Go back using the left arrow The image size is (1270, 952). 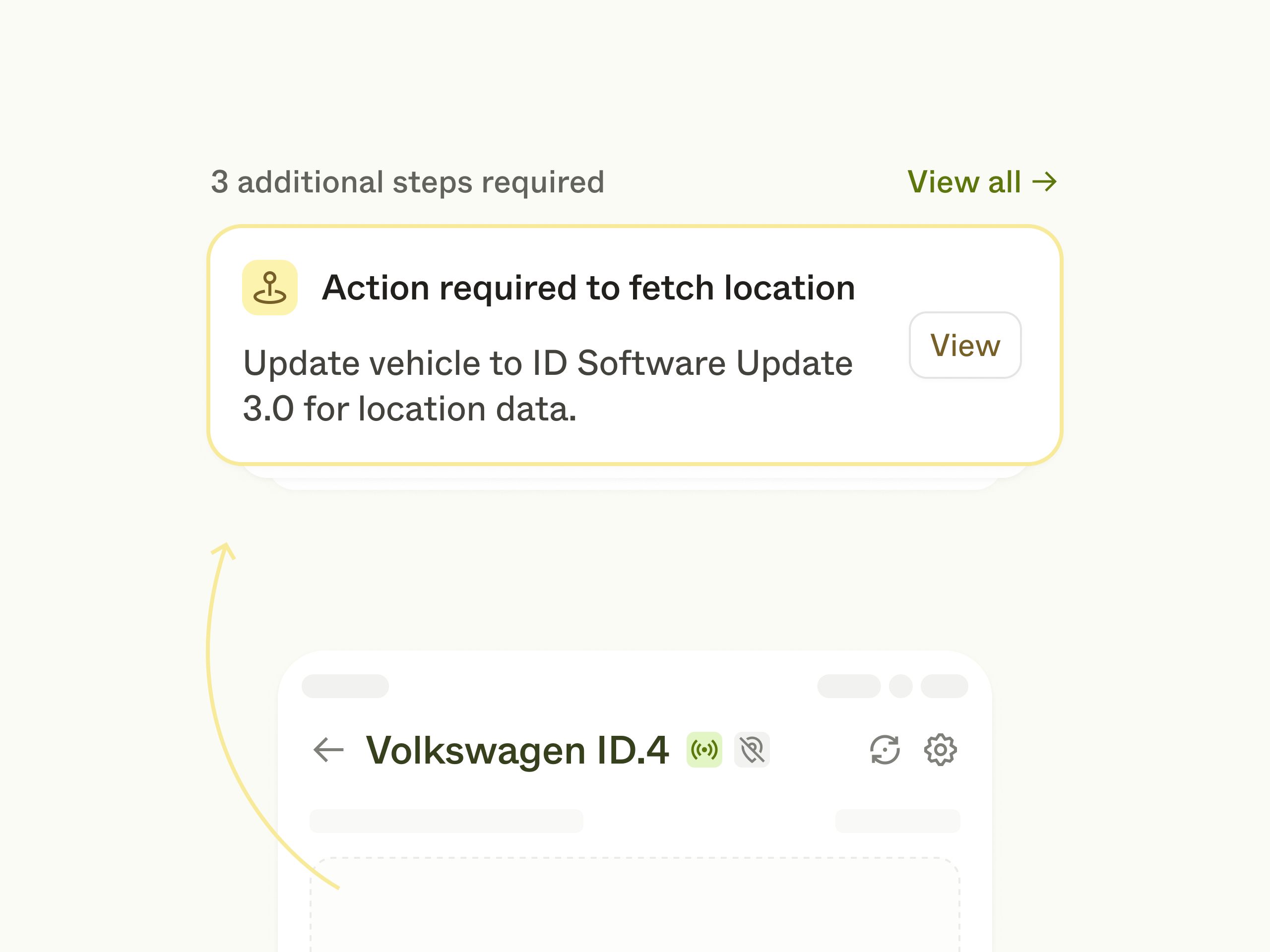[328, 749]
